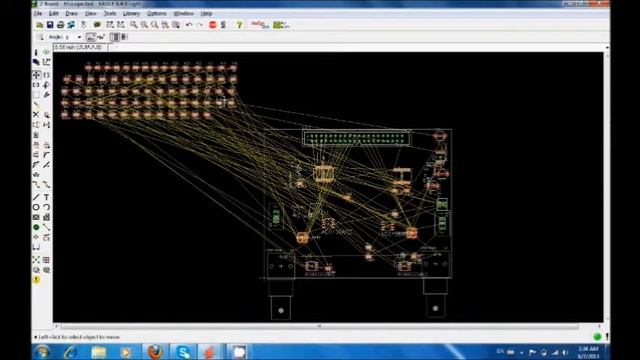The image size is (640, 360).
Task: Select the Info tool in the left toolbar
Action: tap(36, 52)
